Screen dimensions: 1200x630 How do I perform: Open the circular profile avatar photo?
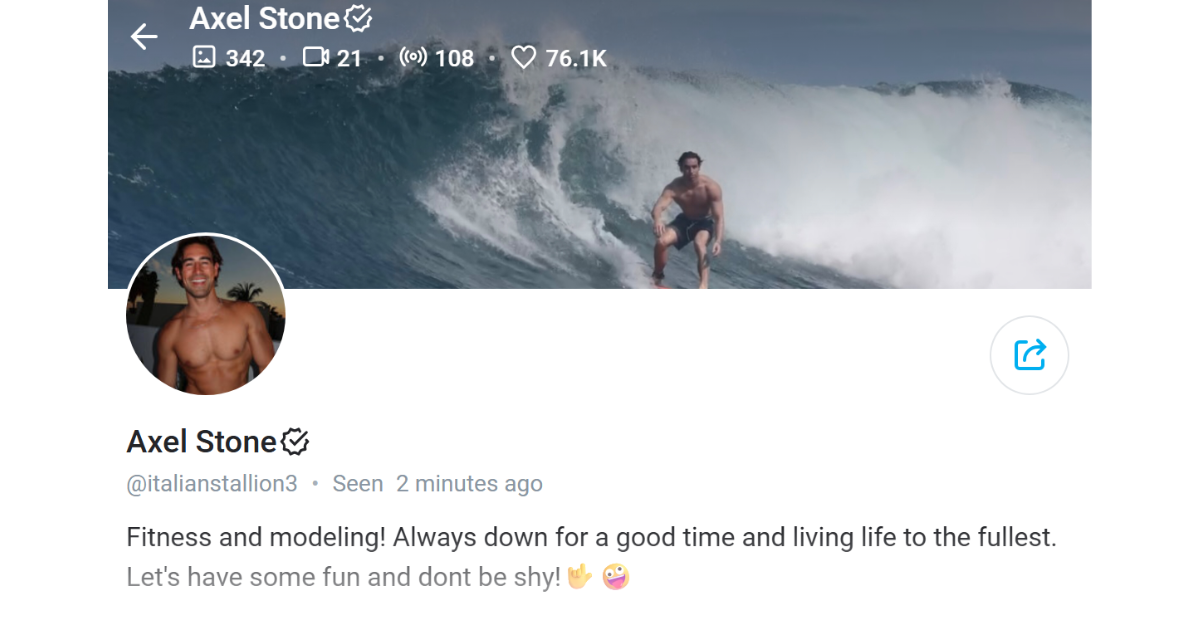tap(206, 314)
